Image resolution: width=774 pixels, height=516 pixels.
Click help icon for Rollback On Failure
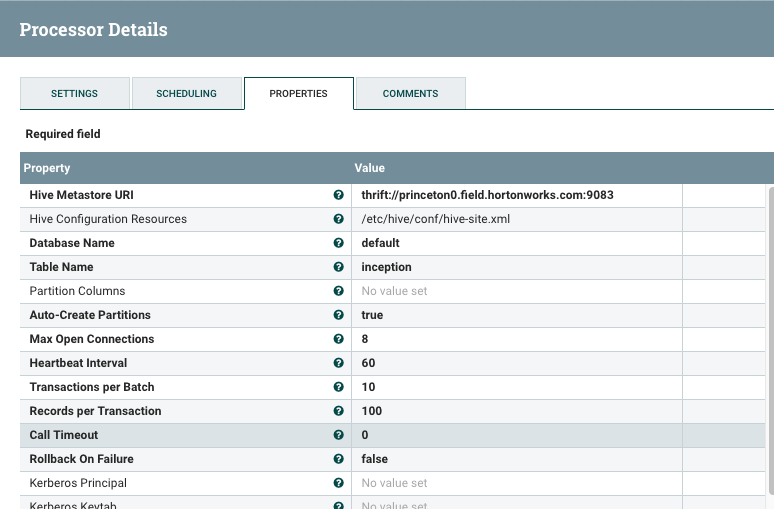pos(338,459)
